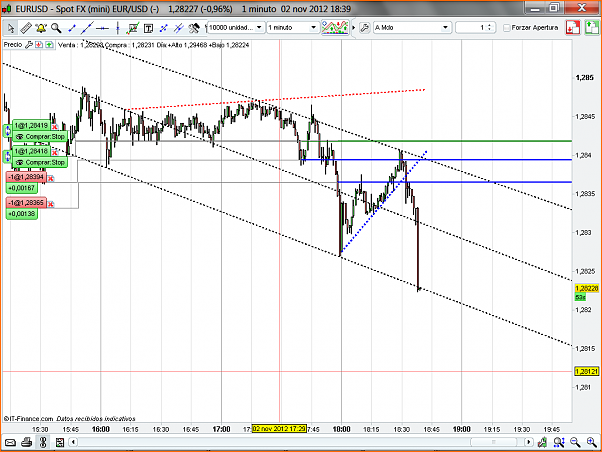Viewport: 602px width, 452px height.
Task: Click the 17:00 time axis label
Action: [222, 429]
